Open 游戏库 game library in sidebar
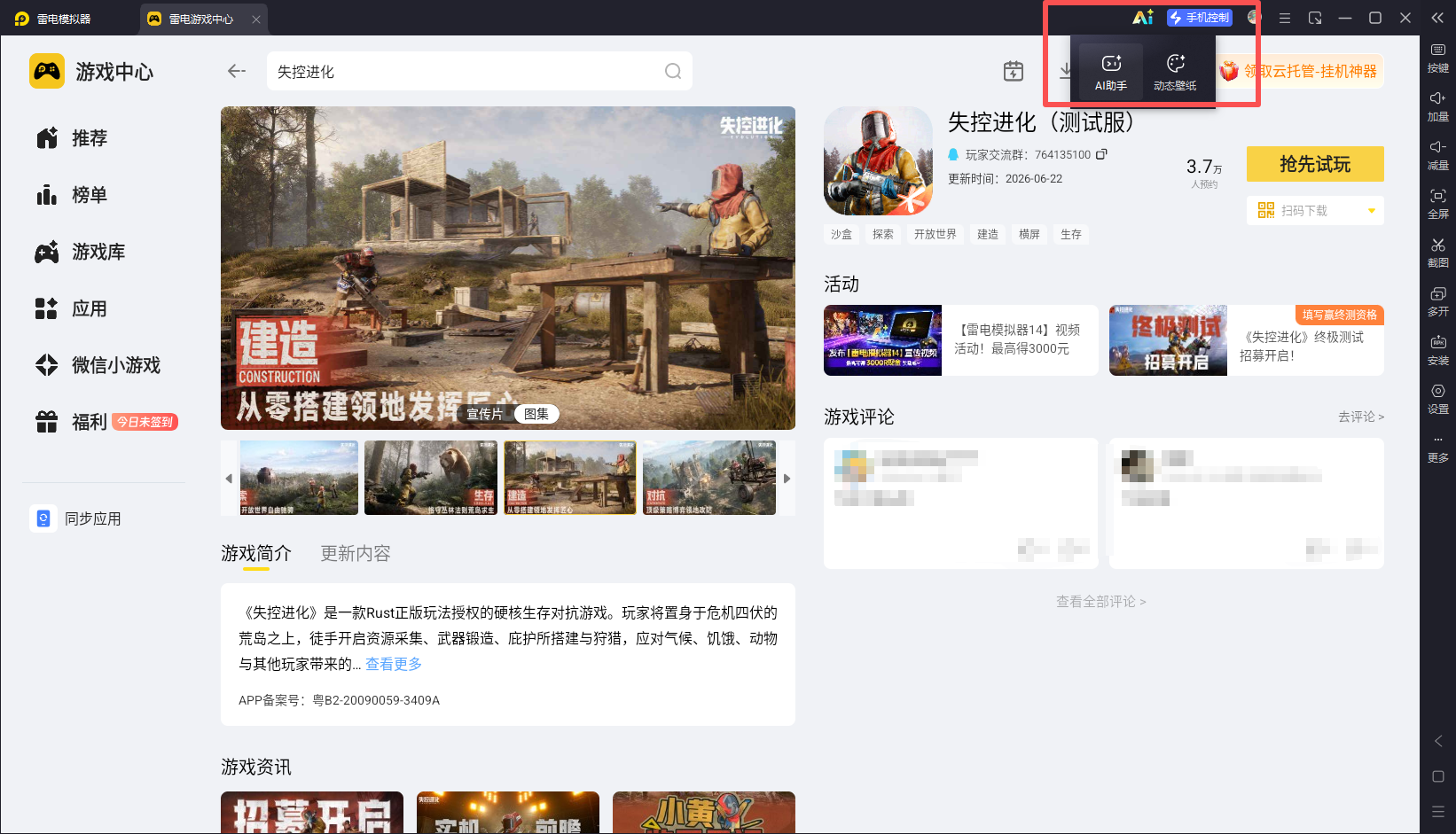 [82, 252]
